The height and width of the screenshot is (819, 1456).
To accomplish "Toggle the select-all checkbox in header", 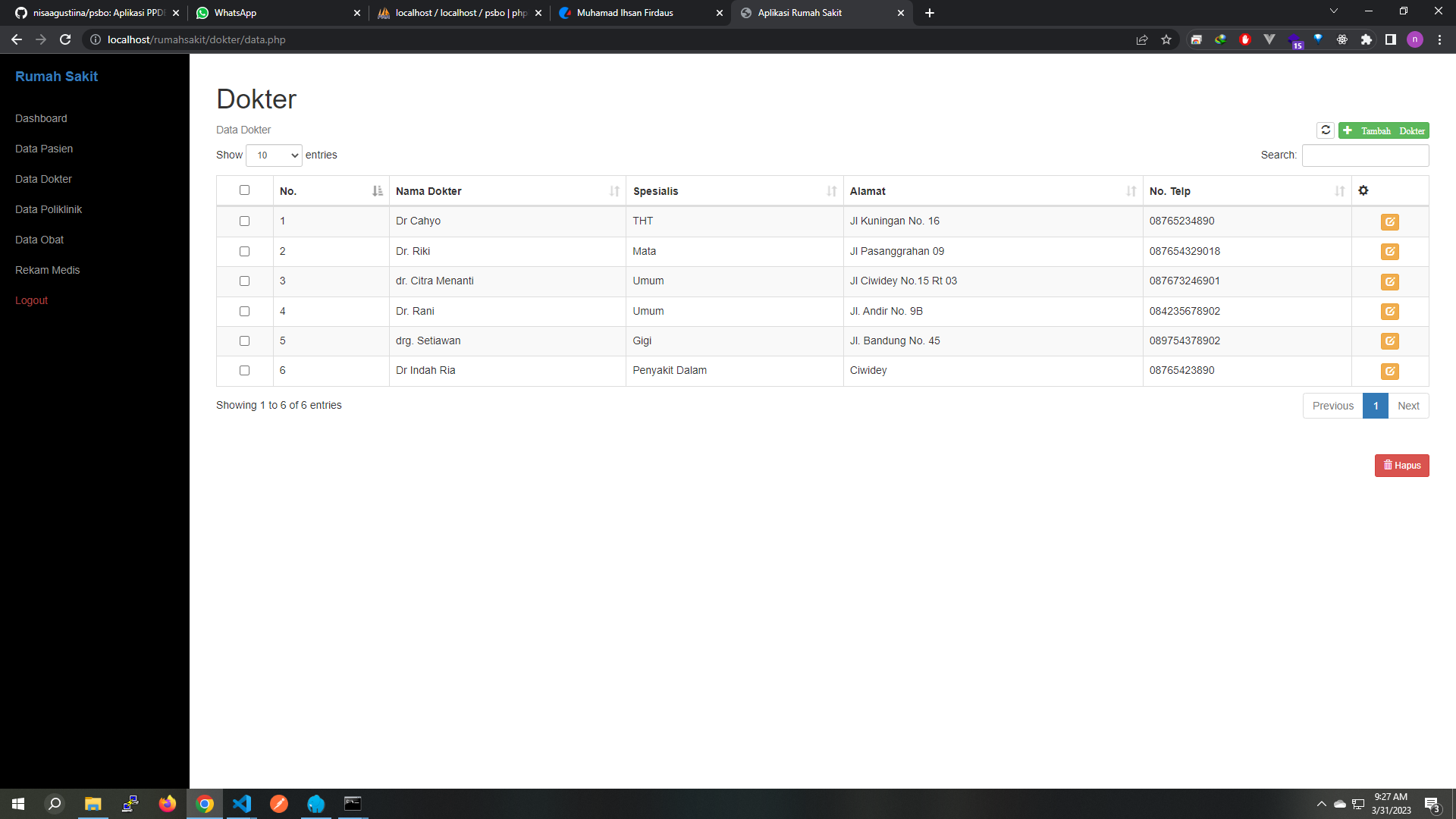I will 244,190.
